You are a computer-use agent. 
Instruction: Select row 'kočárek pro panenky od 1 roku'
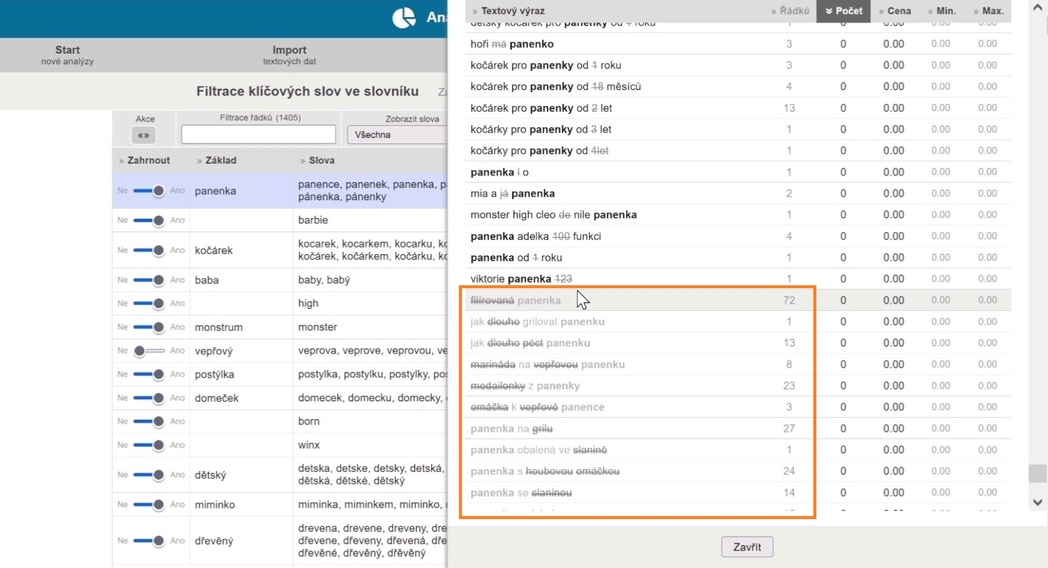738,65
